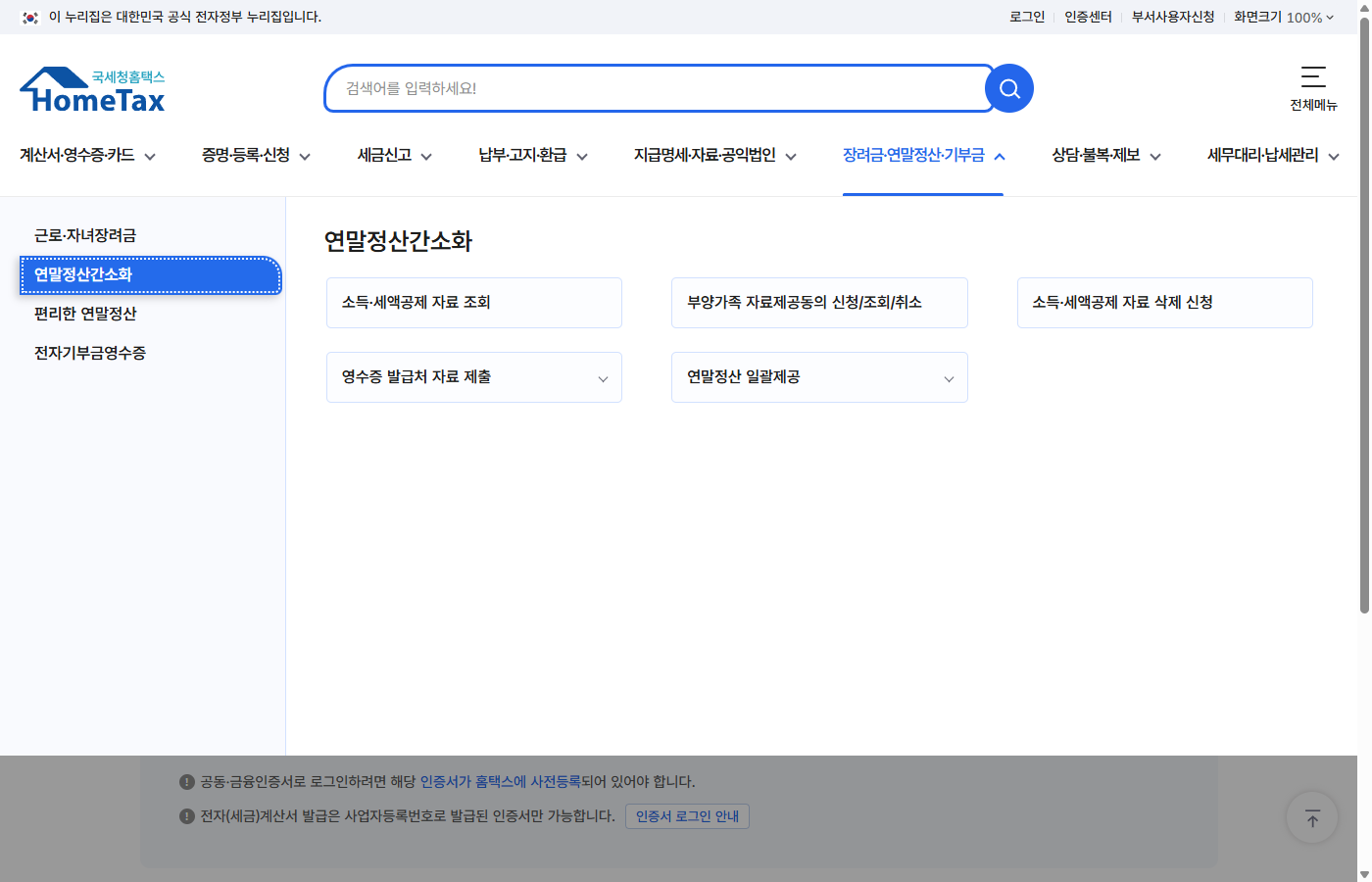Open 소득·세액공제 자료 조회
The width and height of the screenshot is (1372, 882).
[473, 303]
